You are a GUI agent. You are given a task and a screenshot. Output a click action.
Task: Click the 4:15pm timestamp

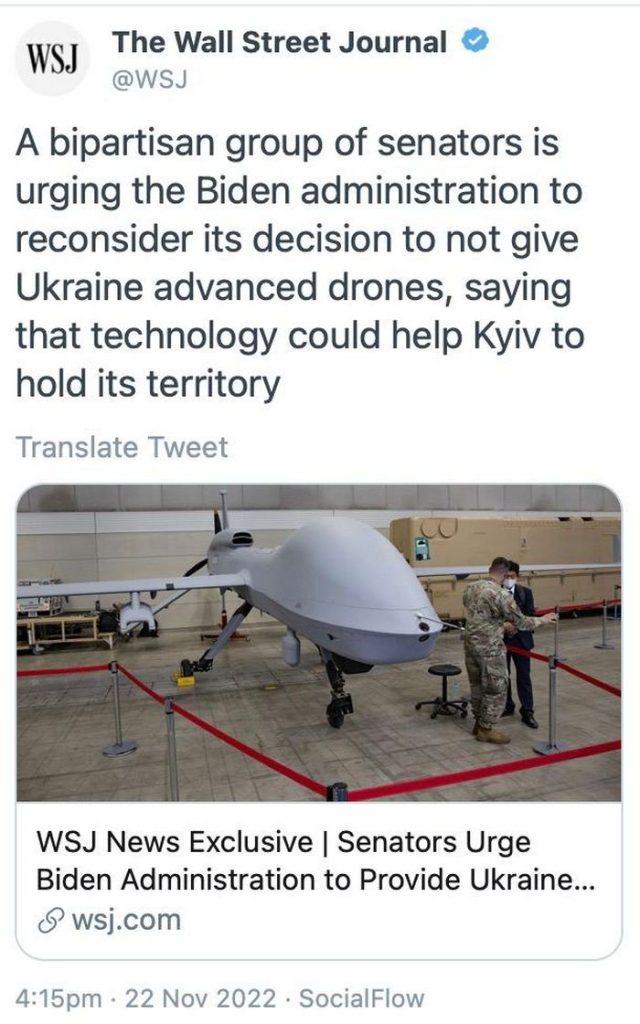pos(58,999)
